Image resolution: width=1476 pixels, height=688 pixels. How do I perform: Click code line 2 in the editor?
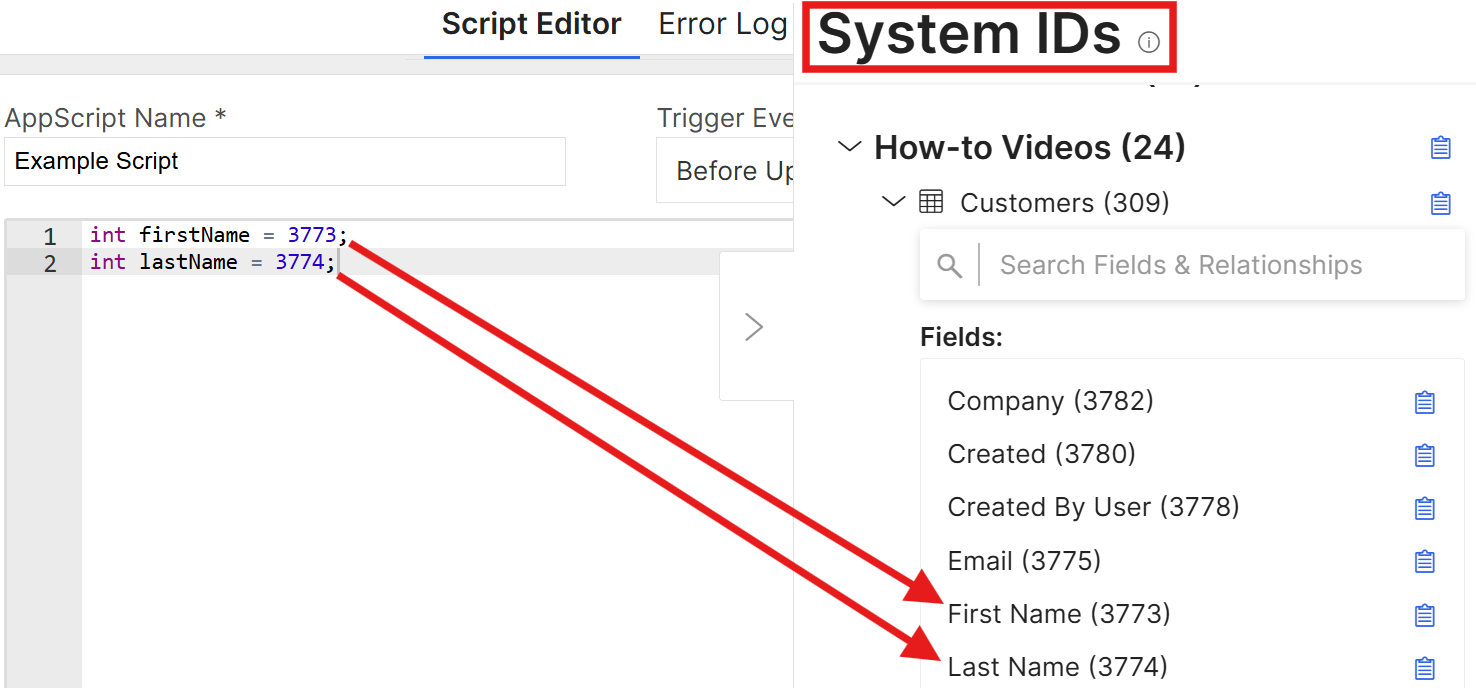pos(213,262)
